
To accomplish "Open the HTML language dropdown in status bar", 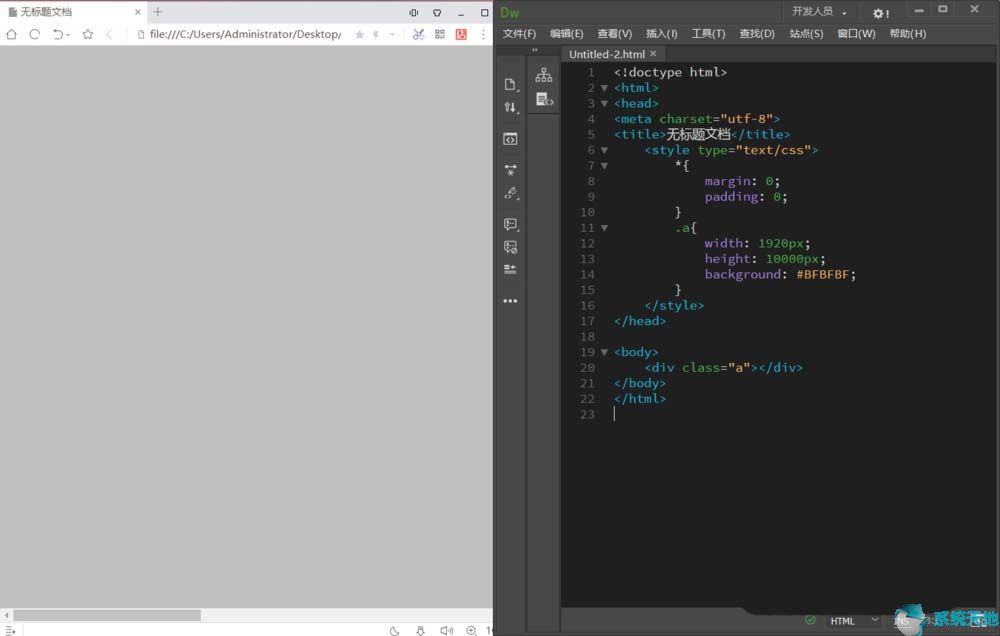I will click(855, 621).
